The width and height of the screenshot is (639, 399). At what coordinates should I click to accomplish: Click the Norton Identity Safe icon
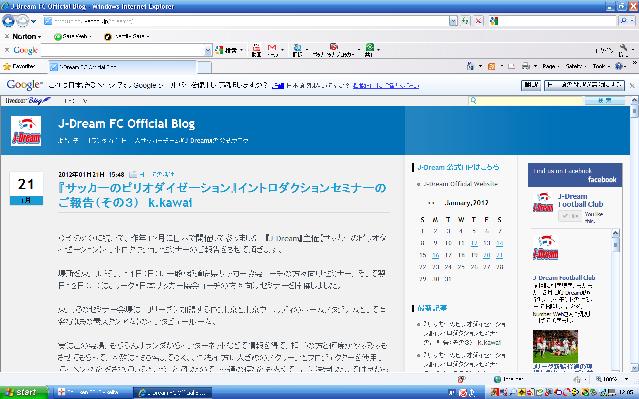(108, 37)
